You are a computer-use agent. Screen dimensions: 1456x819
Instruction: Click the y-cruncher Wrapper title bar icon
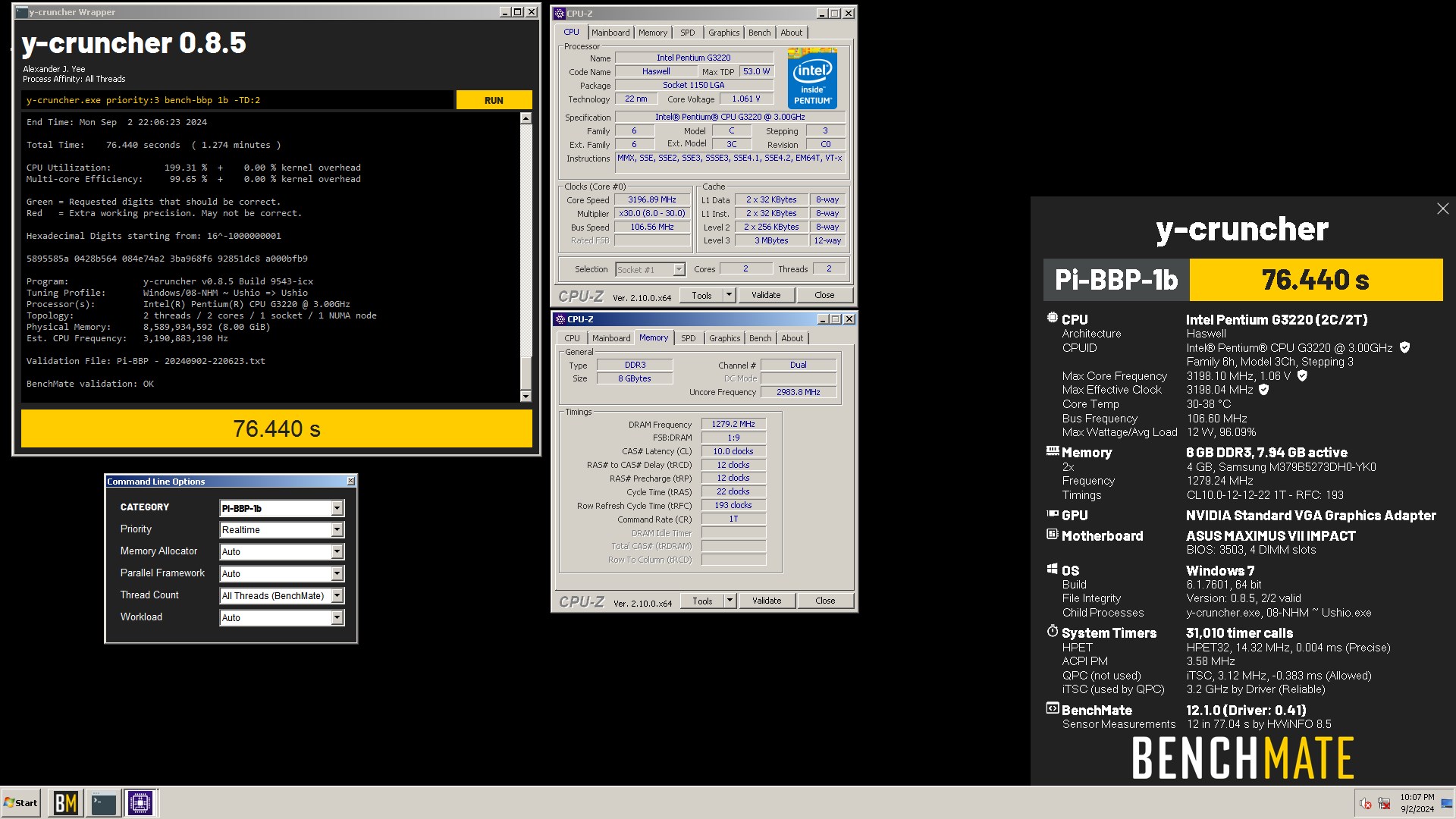point(20,13)
